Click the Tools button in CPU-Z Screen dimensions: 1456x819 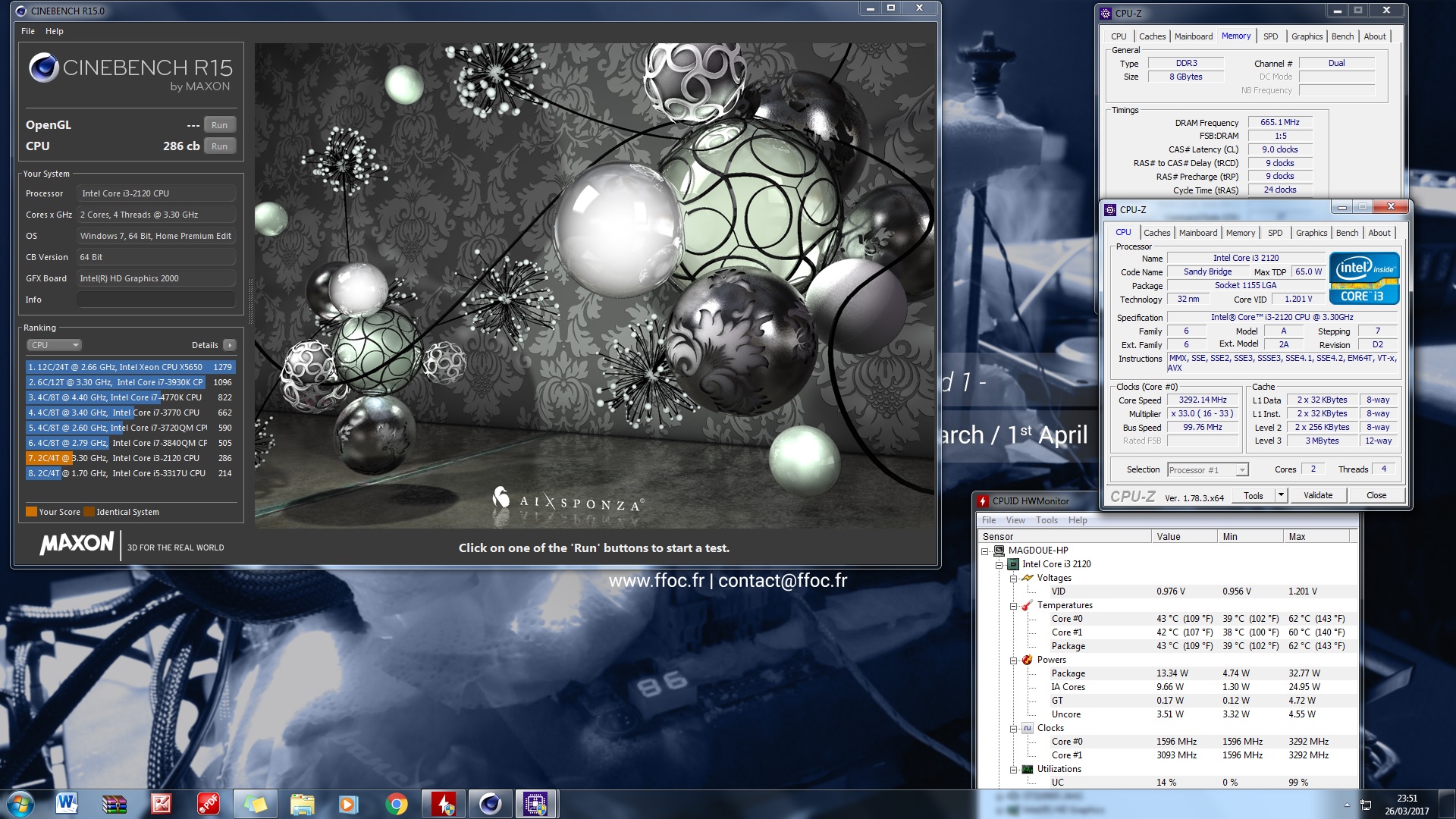click(x=1254, y=495)
